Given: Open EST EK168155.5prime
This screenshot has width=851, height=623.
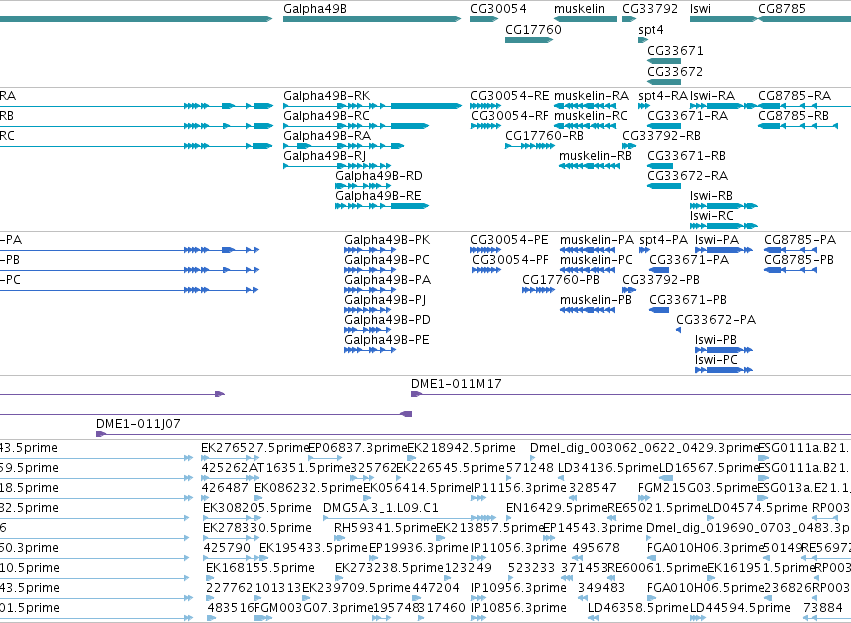Looking at the screenshot, I should (260, 568).
